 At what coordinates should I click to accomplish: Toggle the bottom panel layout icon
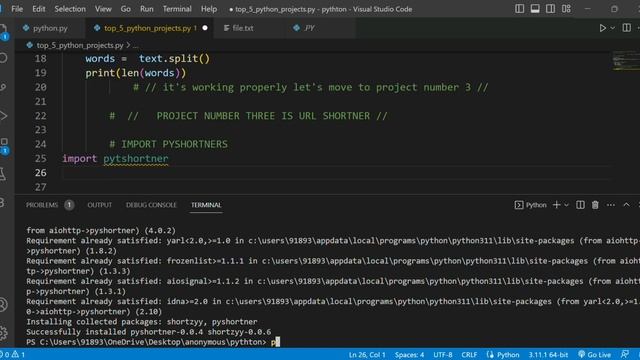click(x=535, y=9)
